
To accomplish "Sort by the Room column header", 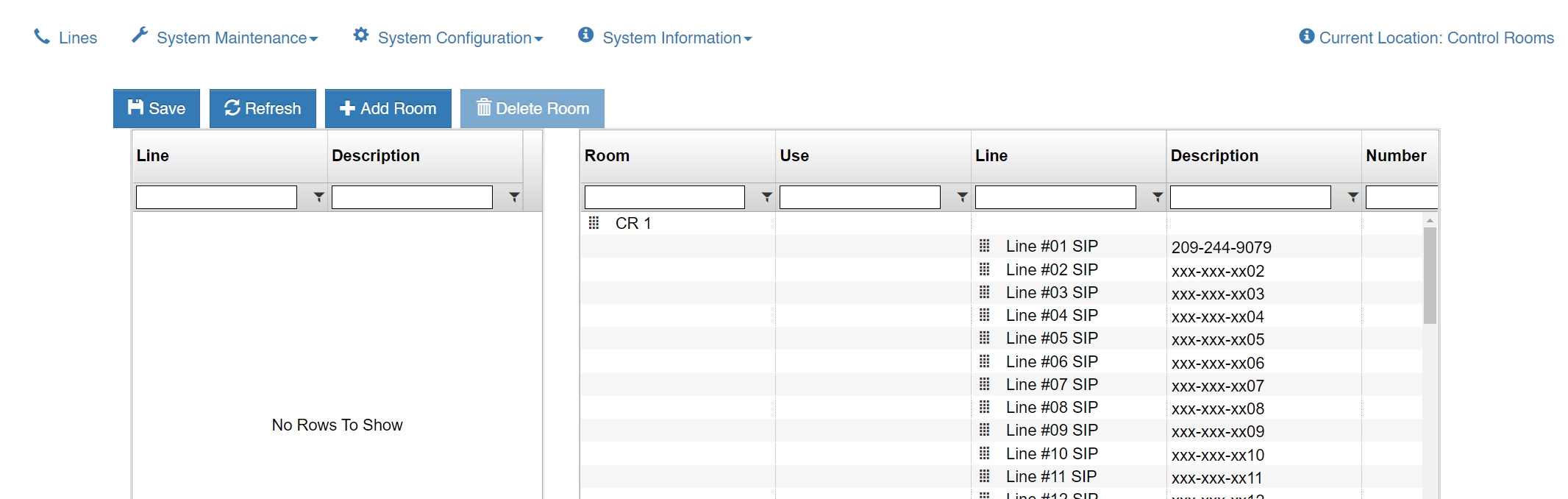I will (x=677, y=156).
